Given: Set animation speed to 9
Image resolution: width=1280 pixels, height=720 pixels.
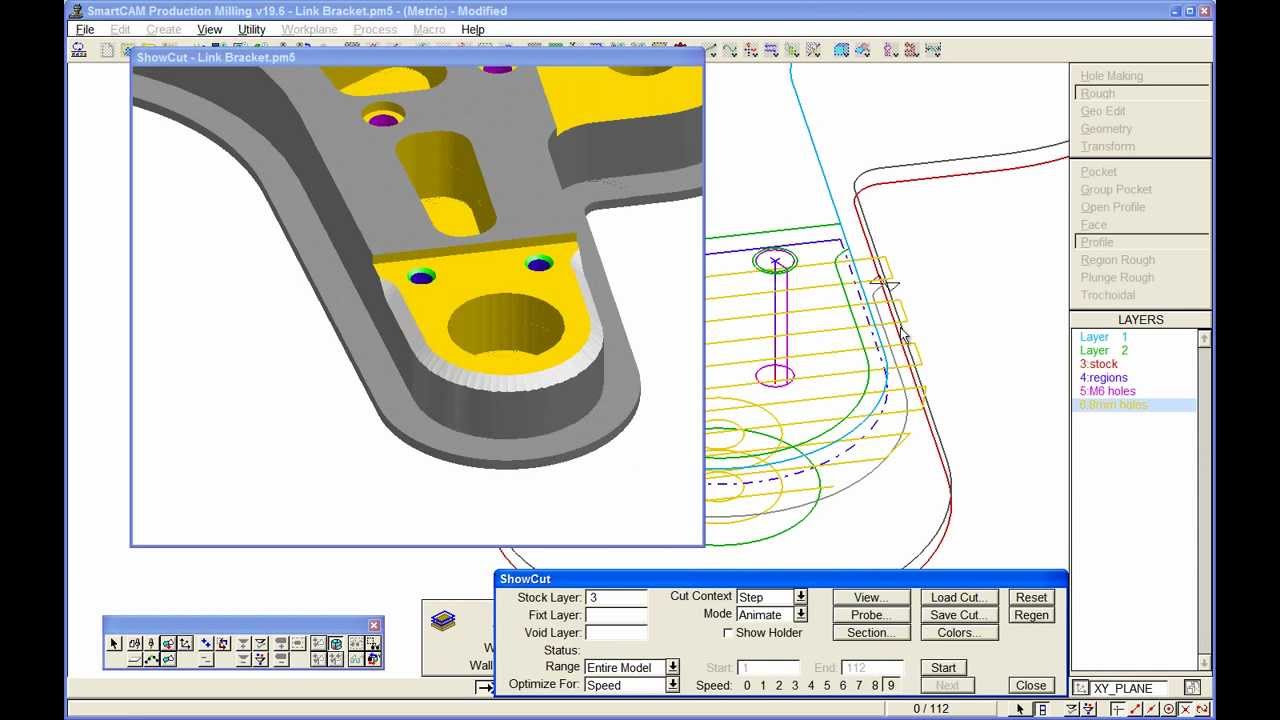Looking at the screenshot, I should click(891, 685).
